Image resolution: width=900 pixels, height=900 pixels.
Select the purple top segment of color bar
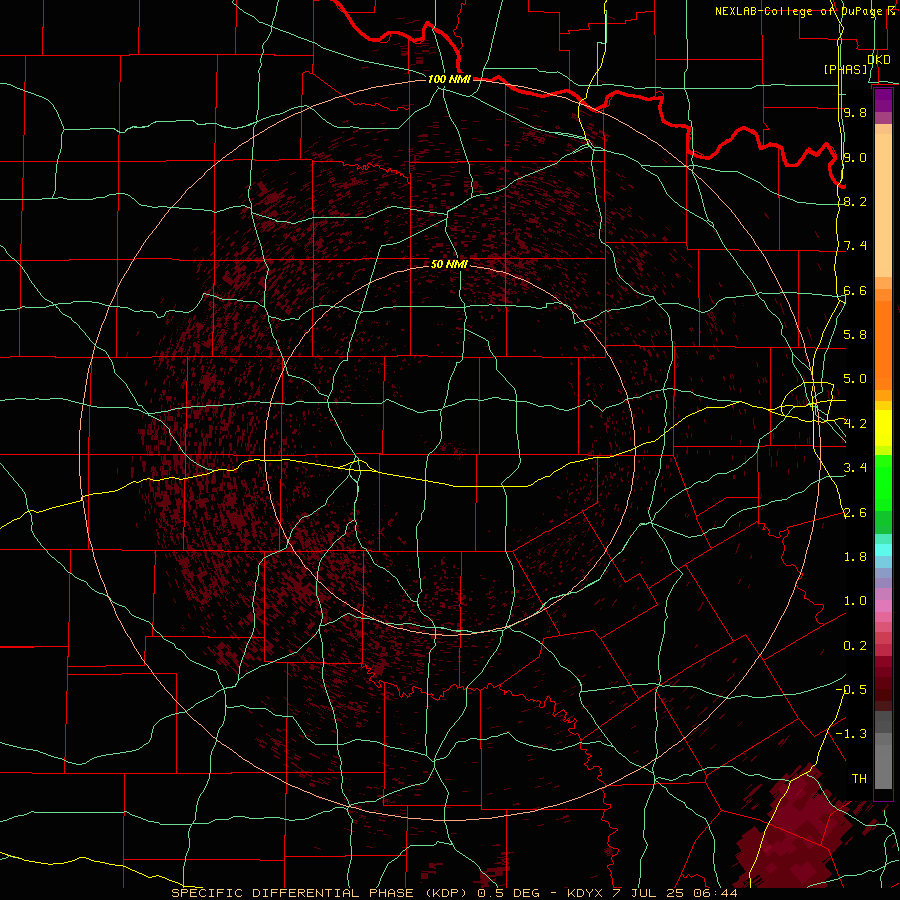(883, 100)
